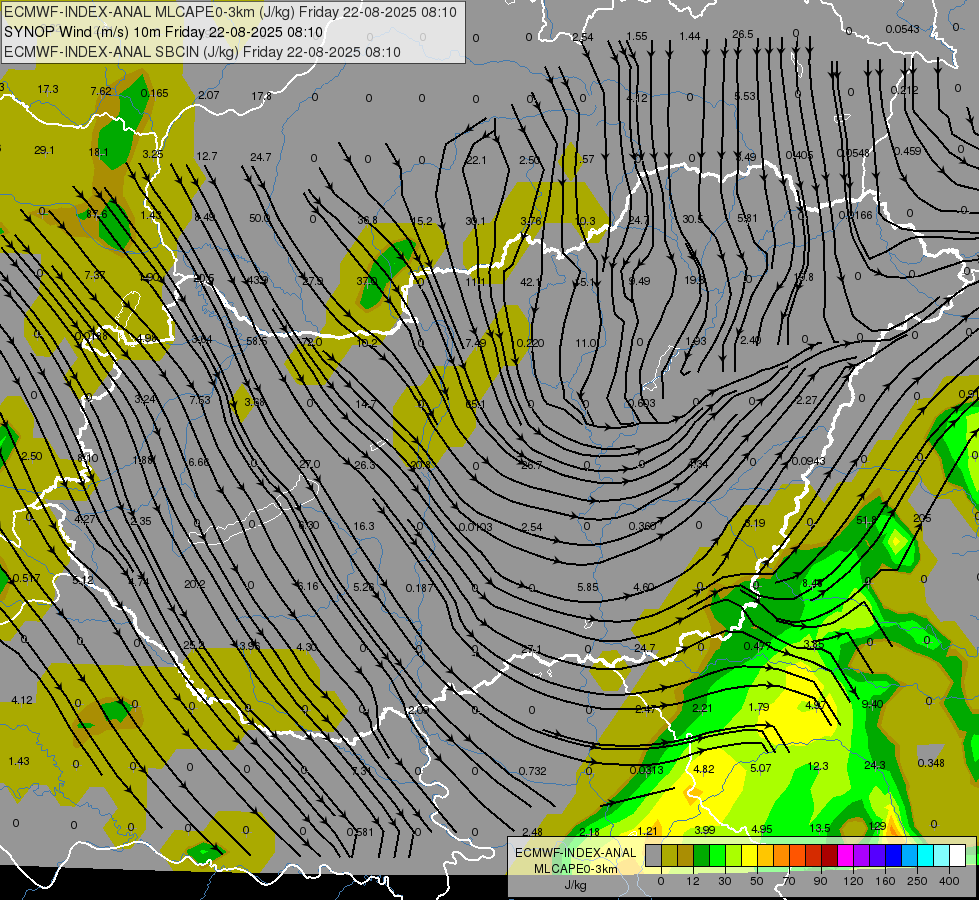The width and height of the screenshot is (979, 900).
Task: Pick the magenta legend swatch
Action: click(x=845, y=856)
